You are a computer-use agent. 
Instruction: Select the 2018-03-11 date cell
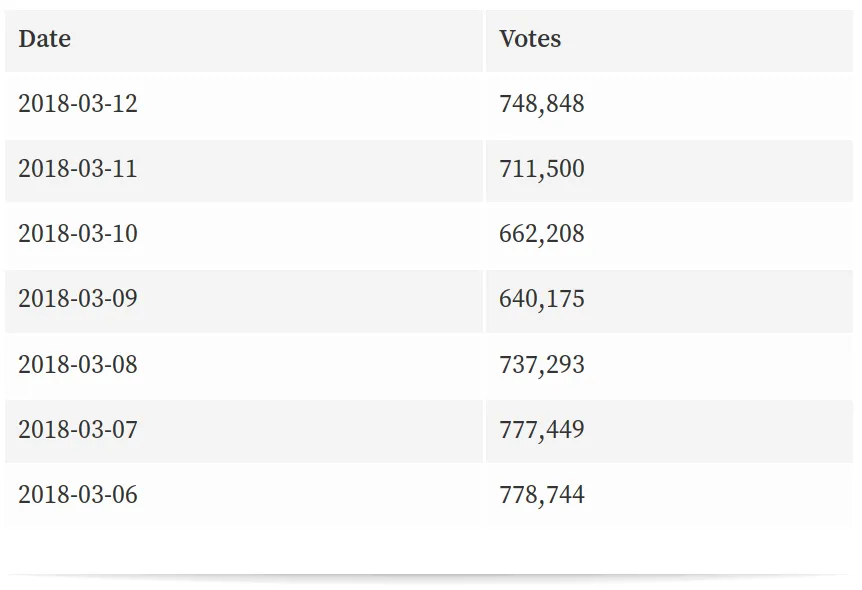click(x=78, y=169)
